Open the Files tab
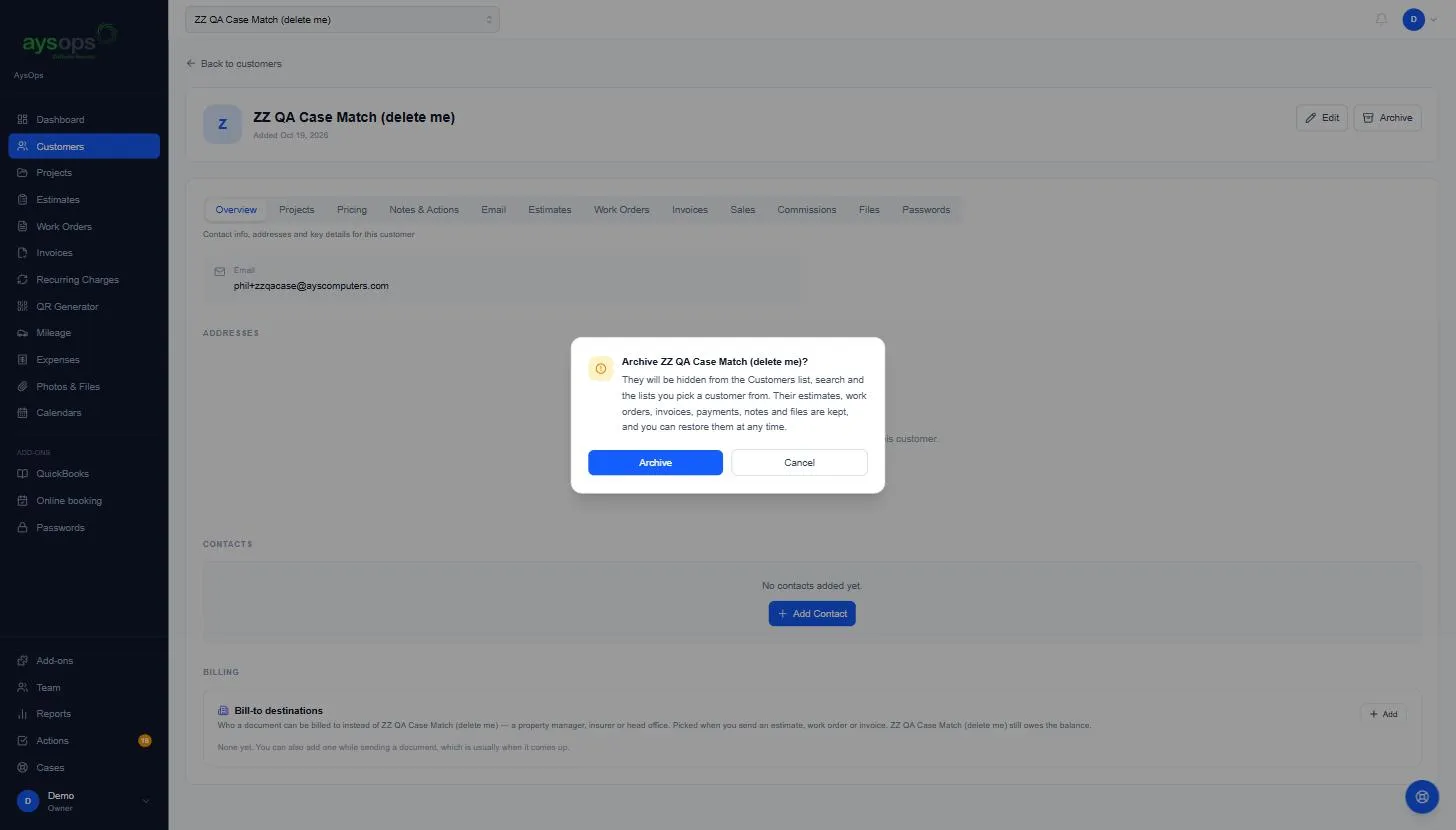Screen dimensions: 1456x830 tap(869, 210)
